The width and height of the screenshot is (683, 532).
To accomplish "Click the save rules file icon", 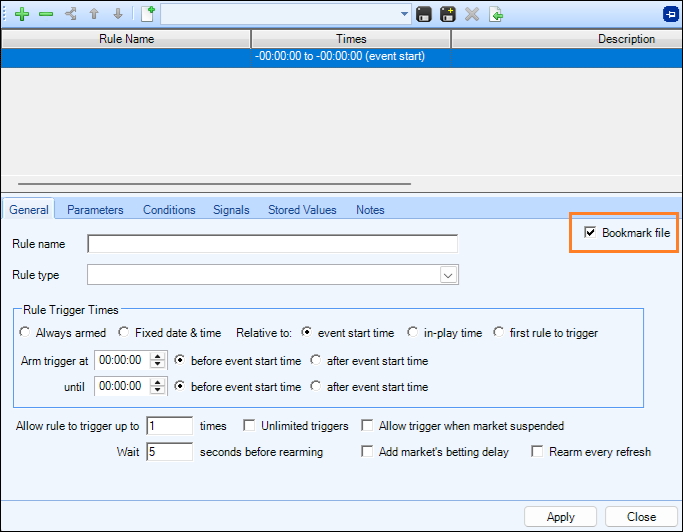I will [x=424, y=14].
